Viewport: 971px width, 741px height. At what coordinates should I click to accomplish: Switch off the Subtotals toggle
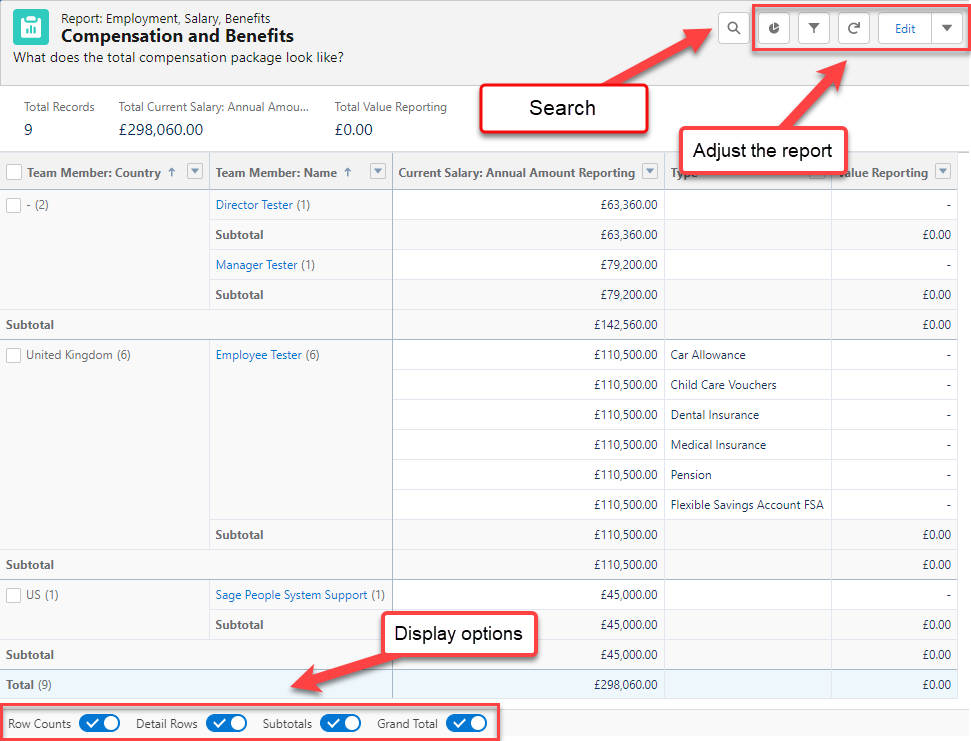click(340, 723)
